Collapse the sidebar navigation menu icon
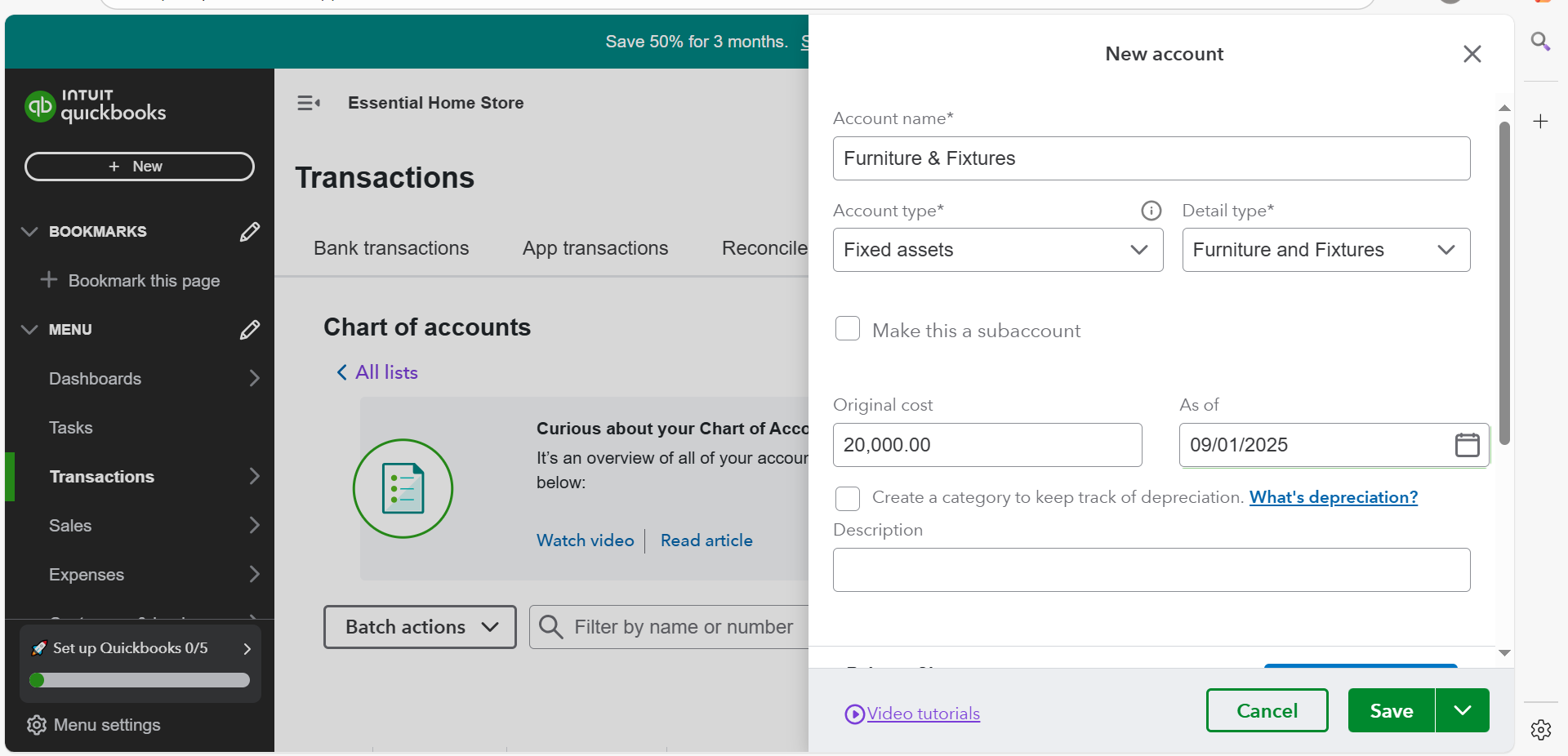 pos(309,103)
